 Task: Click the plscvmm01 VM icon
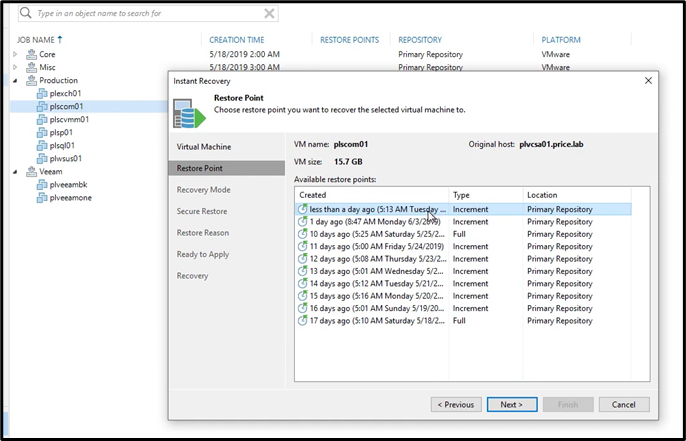tap(42, 119)
